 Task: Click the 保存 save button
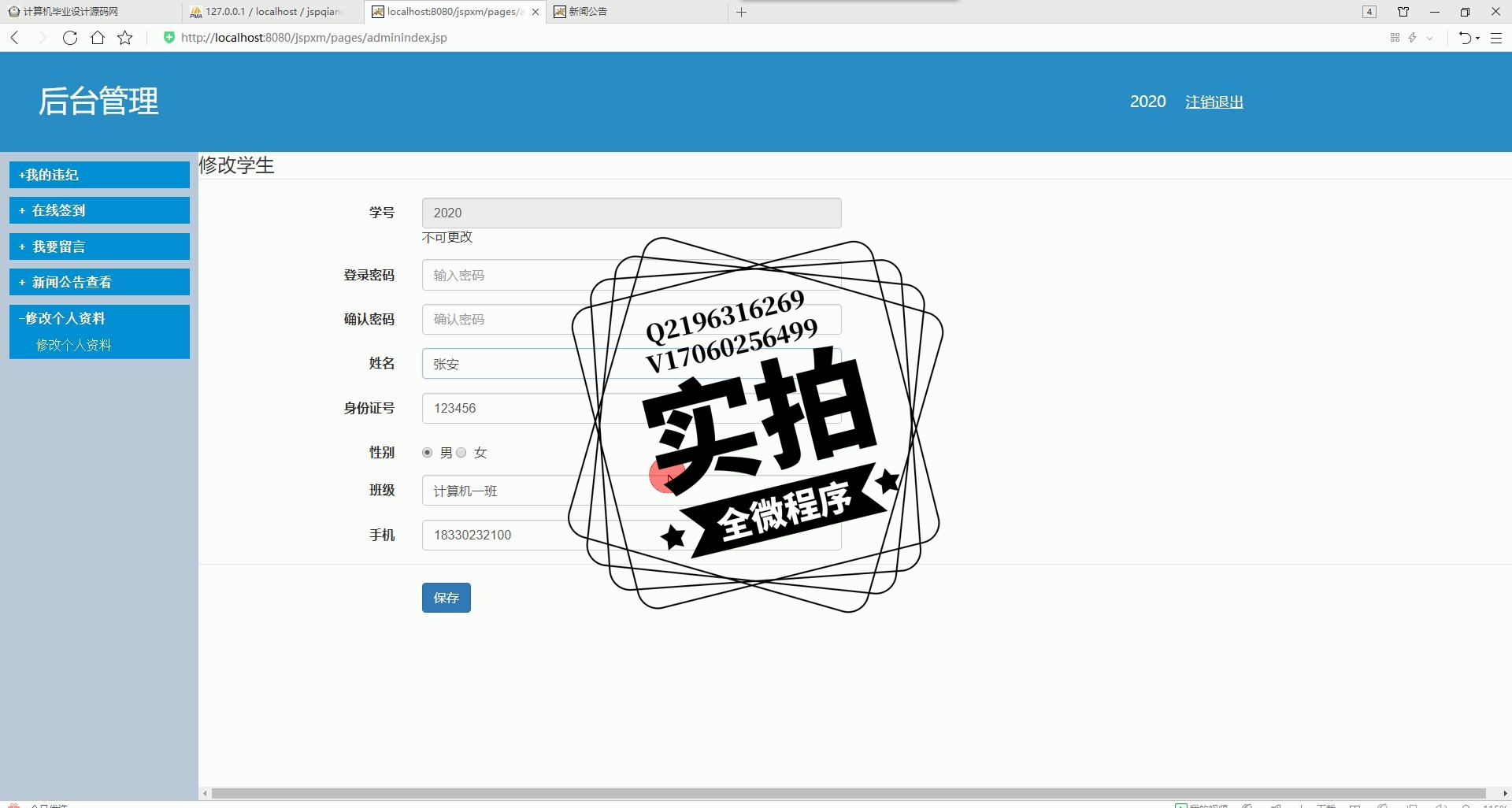coord(447,598)
